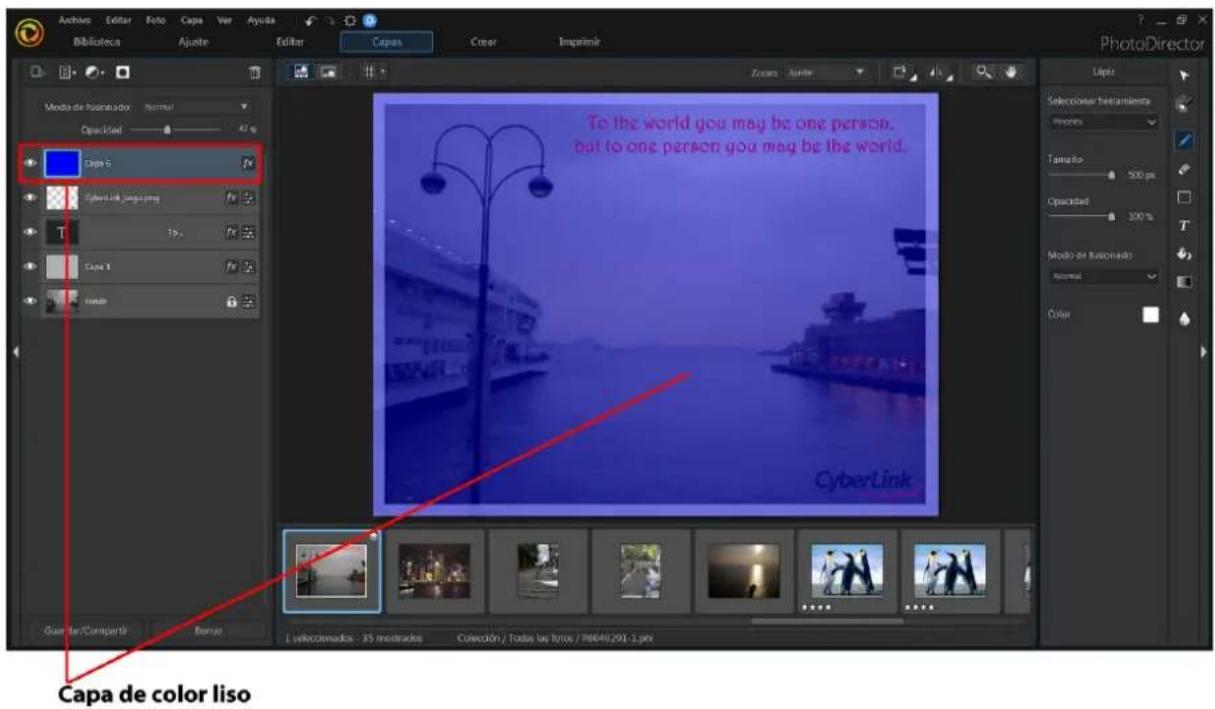Open fx effects for CyberLink logo layer
This screenshot has height=709, width=1215.
pos(231,198)
